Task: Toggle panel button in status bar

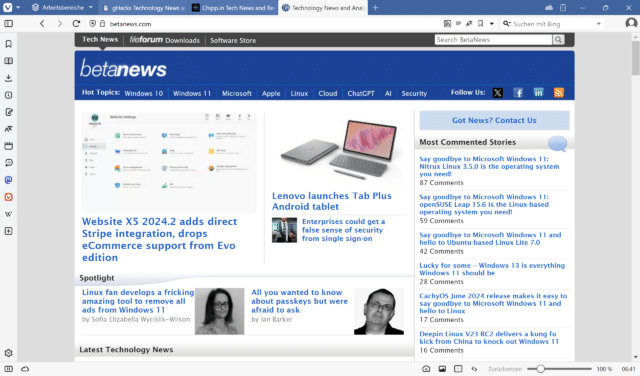Action: pyautogui.click(x=8, y=369)
